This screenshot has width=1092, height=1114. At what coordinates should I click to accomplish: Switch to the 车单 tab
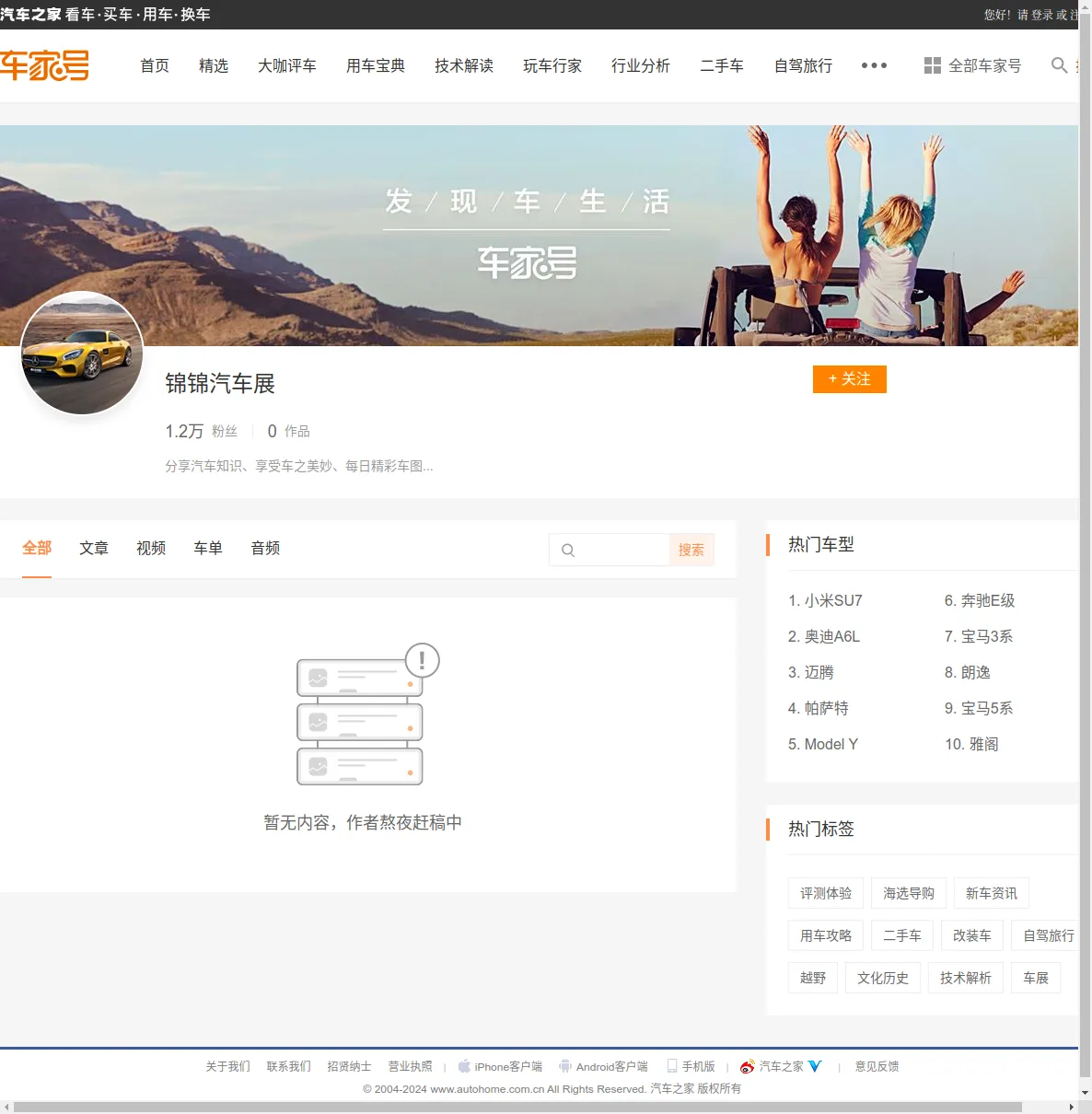[208, 549]
